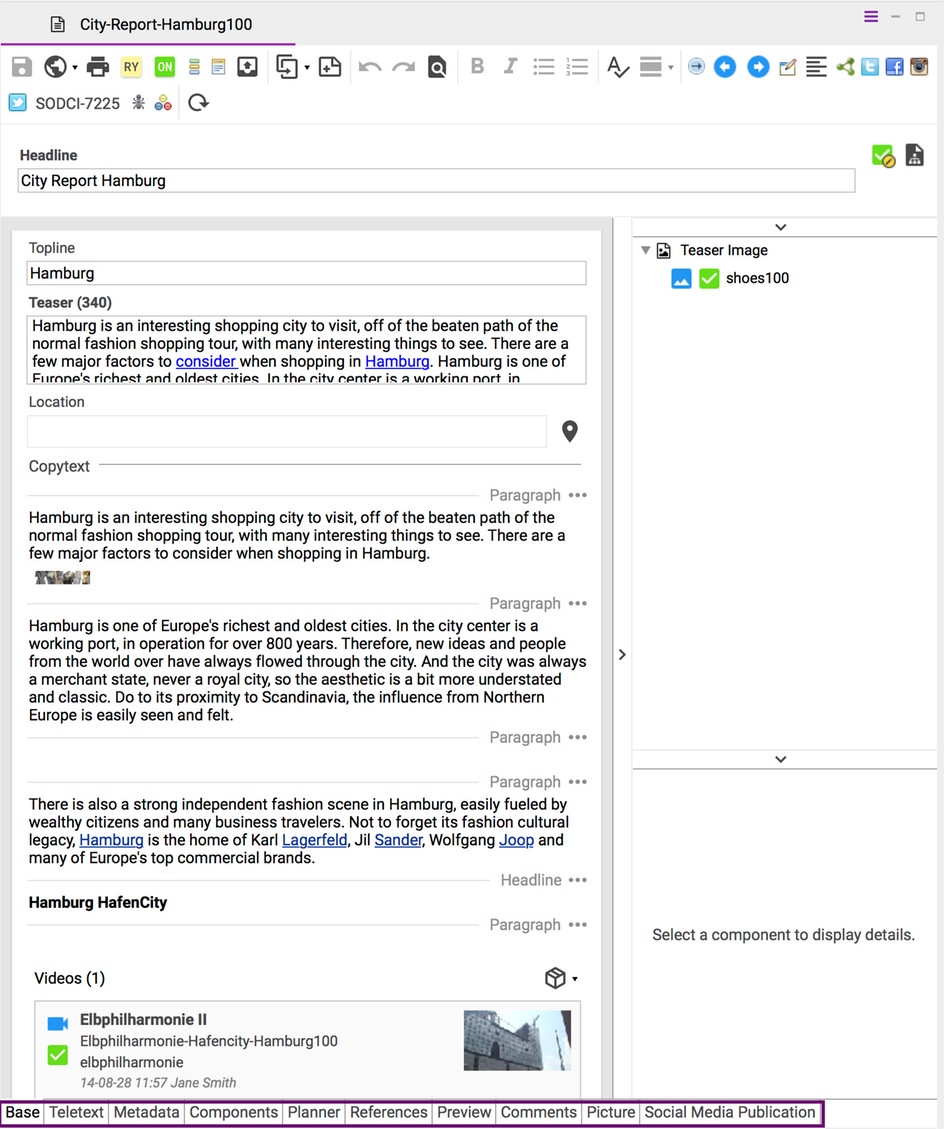Click the 'Joop' link in copytext

516,840
